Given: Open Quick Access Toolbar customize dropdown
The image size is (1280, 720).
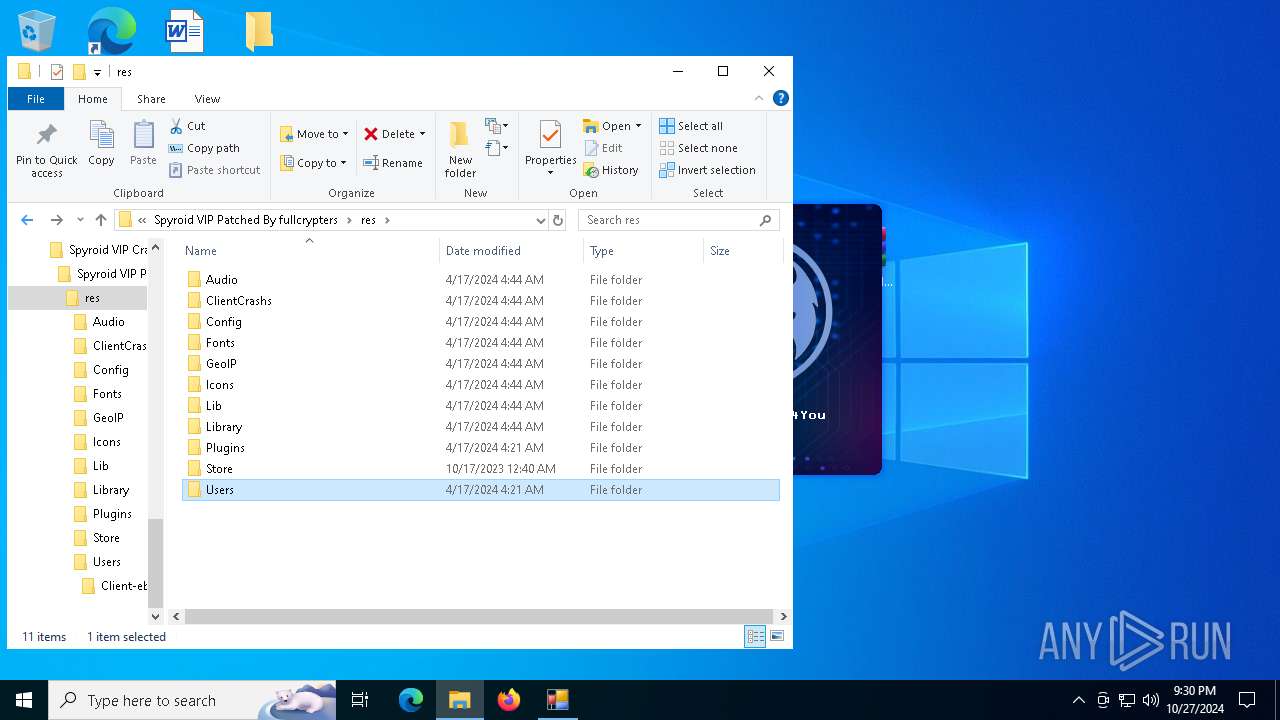Looking at the screenshot, I should click(x=97, y=72).
